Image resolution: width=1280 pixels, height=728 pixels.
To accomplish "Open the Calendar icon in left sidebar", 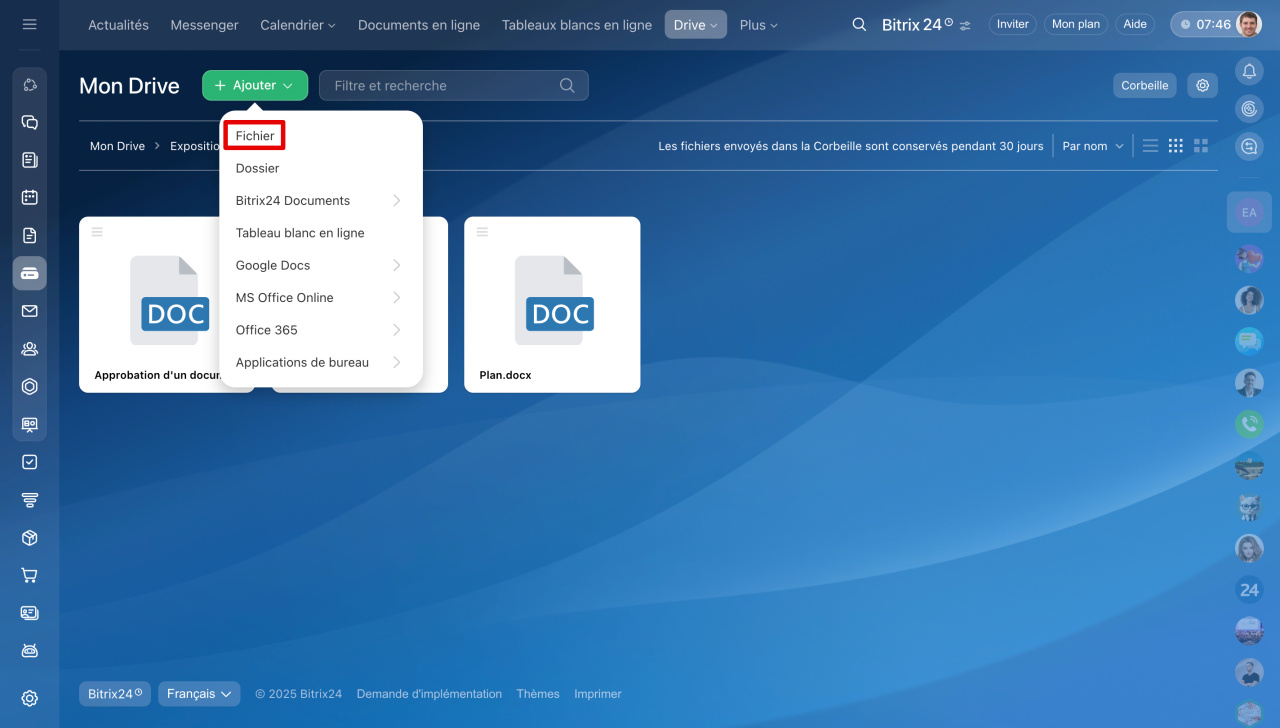I will (x=30, y=197).
